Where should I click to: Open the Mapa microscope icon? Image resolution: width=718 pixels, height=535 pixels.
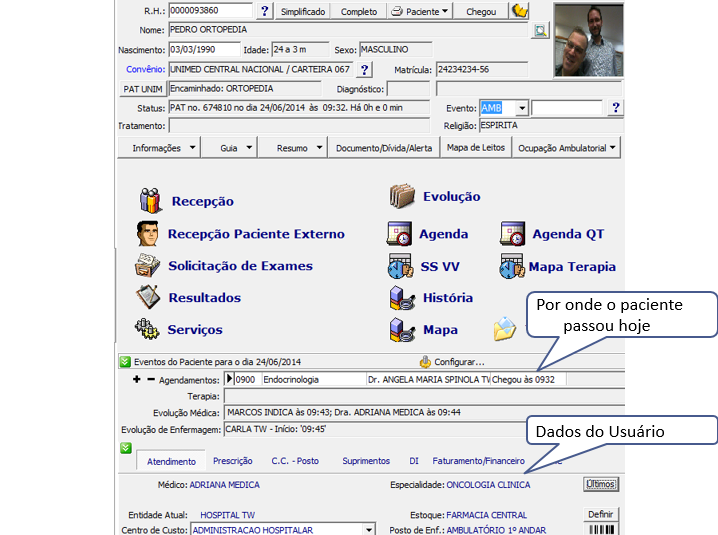click(402, 330)
